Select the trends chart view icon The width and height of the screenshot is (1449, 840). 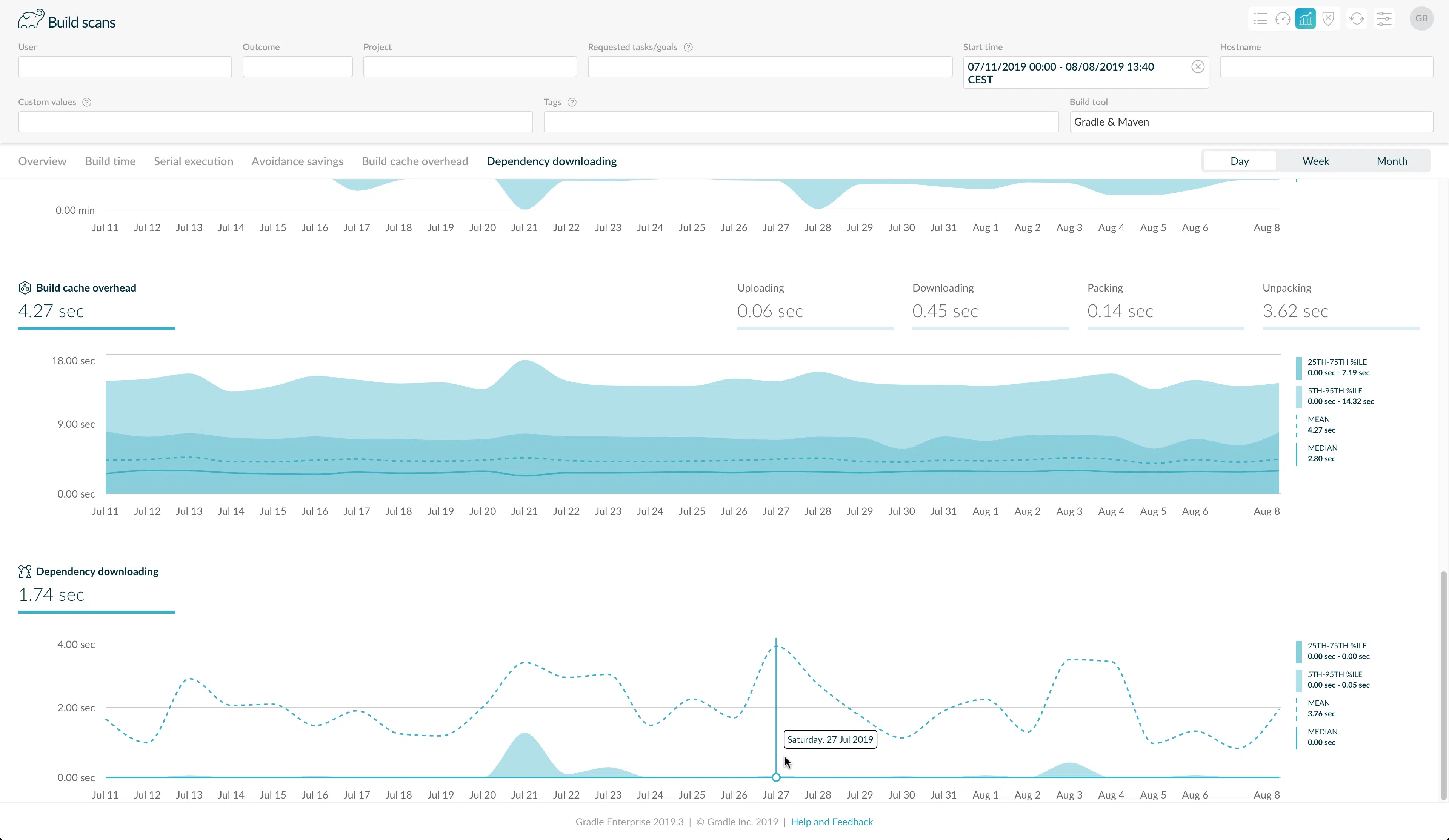pyautogui.click(x=1305, y=19)
